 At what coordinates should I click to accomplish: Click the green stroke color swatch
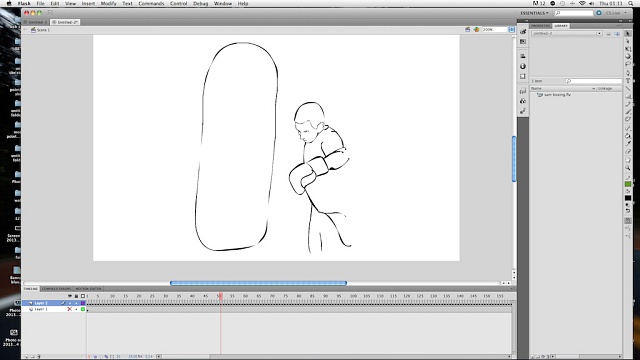628,184
